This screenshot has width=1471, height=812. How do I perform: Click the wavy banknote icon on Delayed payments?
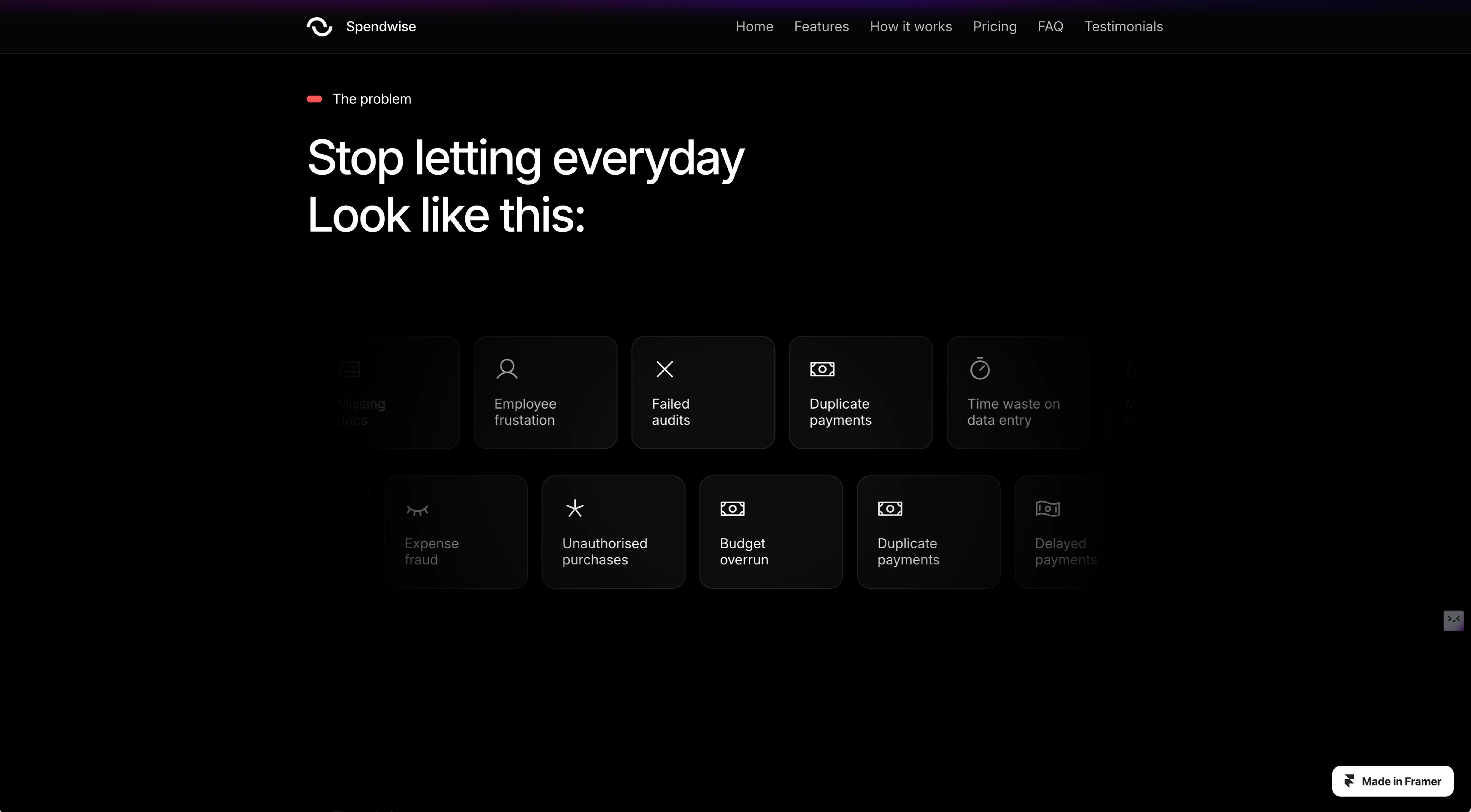(x=1047, y=509)
